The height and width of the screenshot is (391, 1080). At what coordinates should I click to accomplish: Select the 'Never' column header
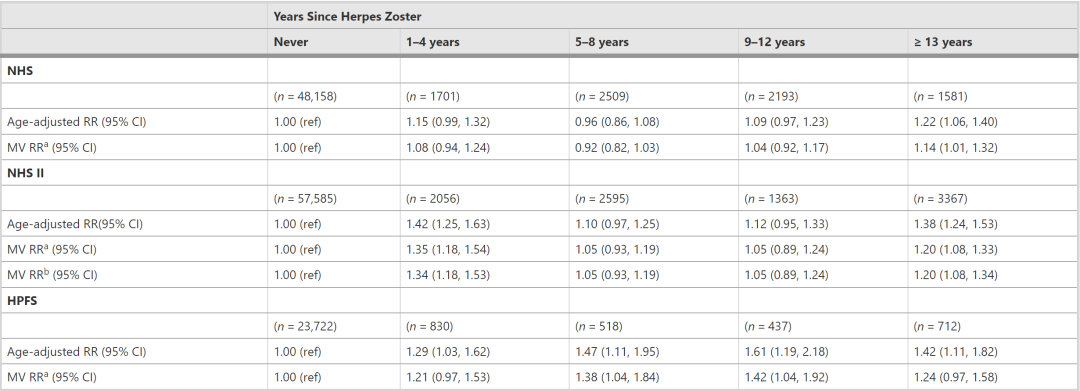click(x=291, y=42)
